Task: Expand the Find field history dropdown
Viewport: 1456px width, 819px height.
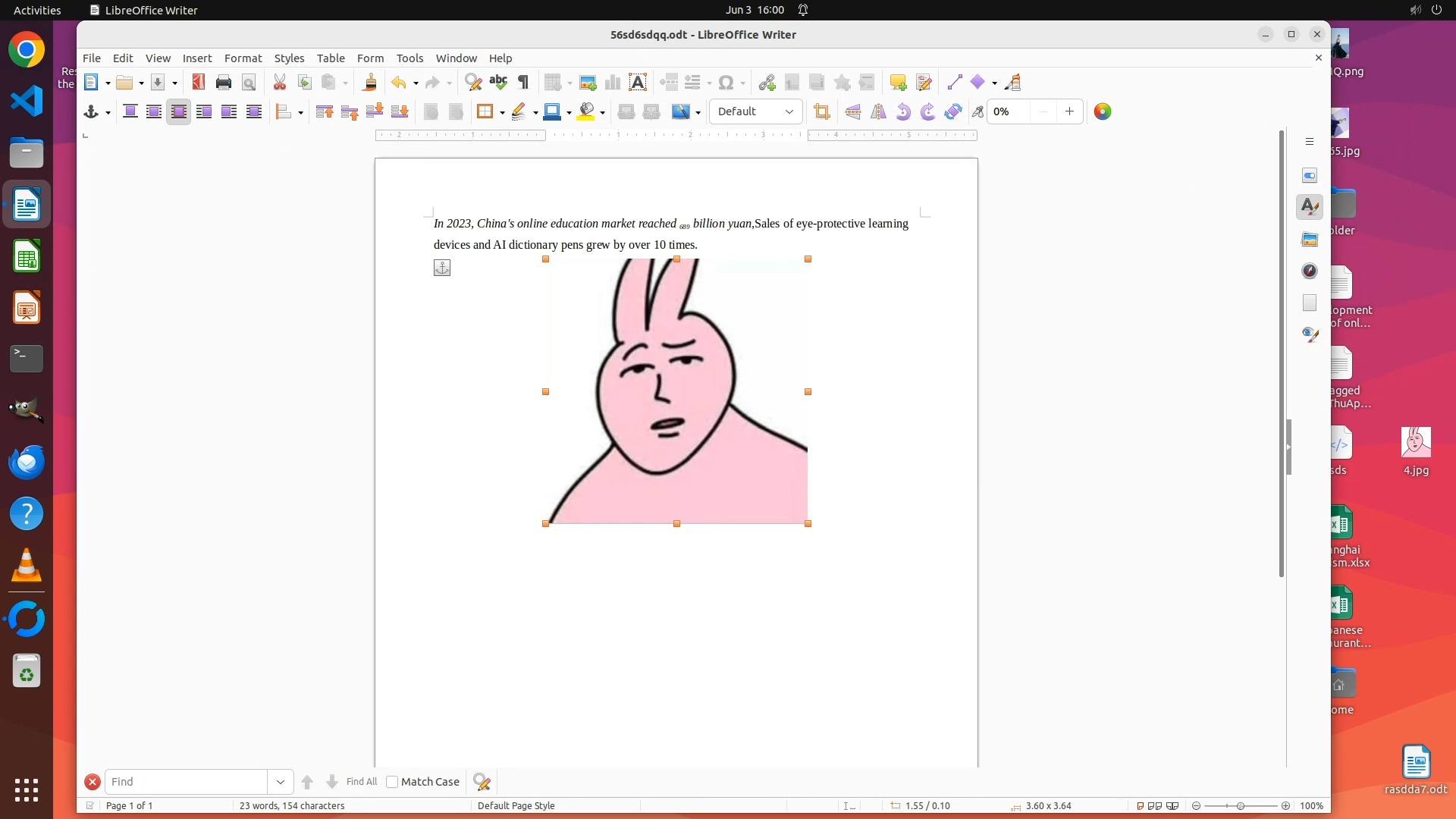Action: 280,782
